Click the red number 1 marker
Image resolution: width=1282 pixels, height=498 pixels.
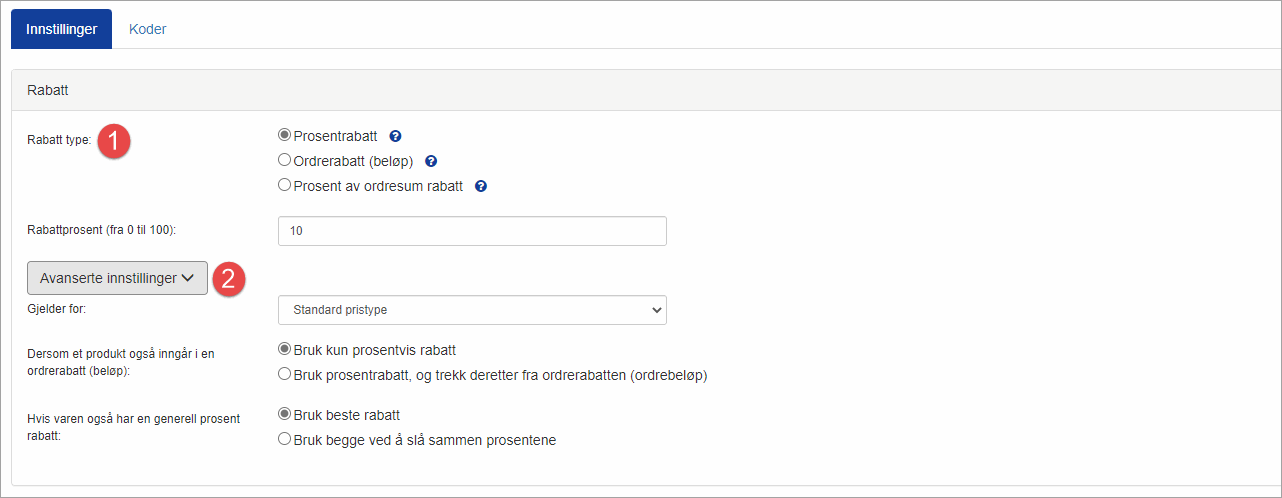tap(115, 141)
